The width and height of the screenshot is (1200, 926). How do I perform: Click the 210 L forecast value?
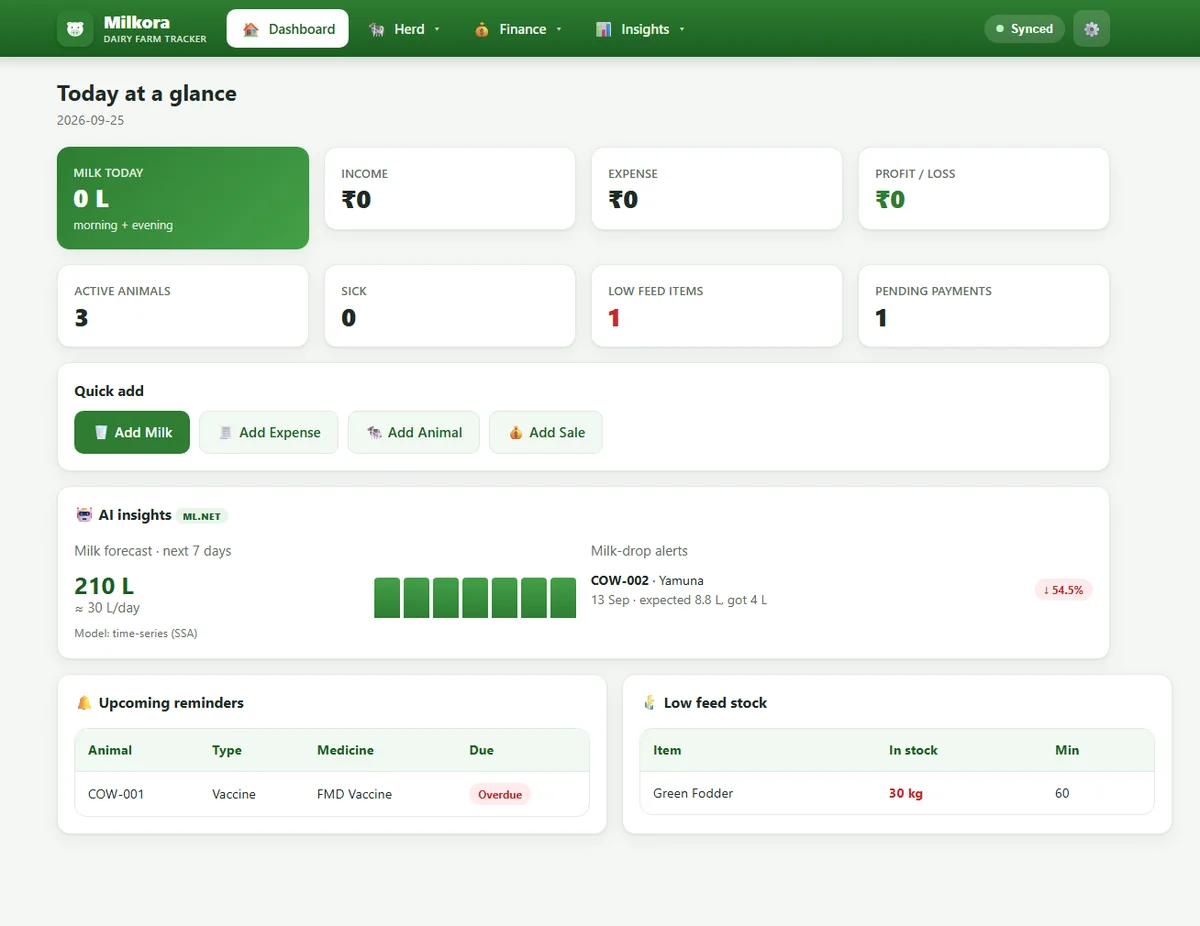click(104, 586)
